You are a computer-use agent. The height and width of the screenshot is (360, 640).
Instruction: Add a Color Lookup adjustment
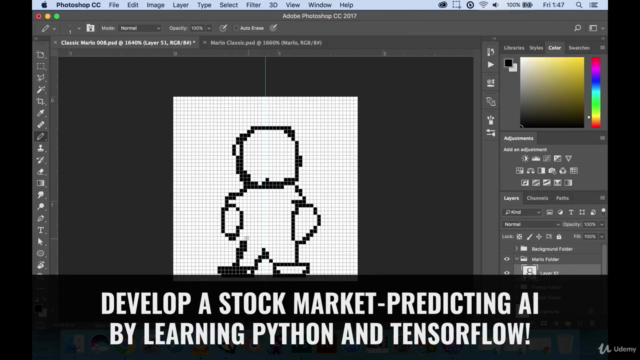pyautogui.click(x=574, y=171)
